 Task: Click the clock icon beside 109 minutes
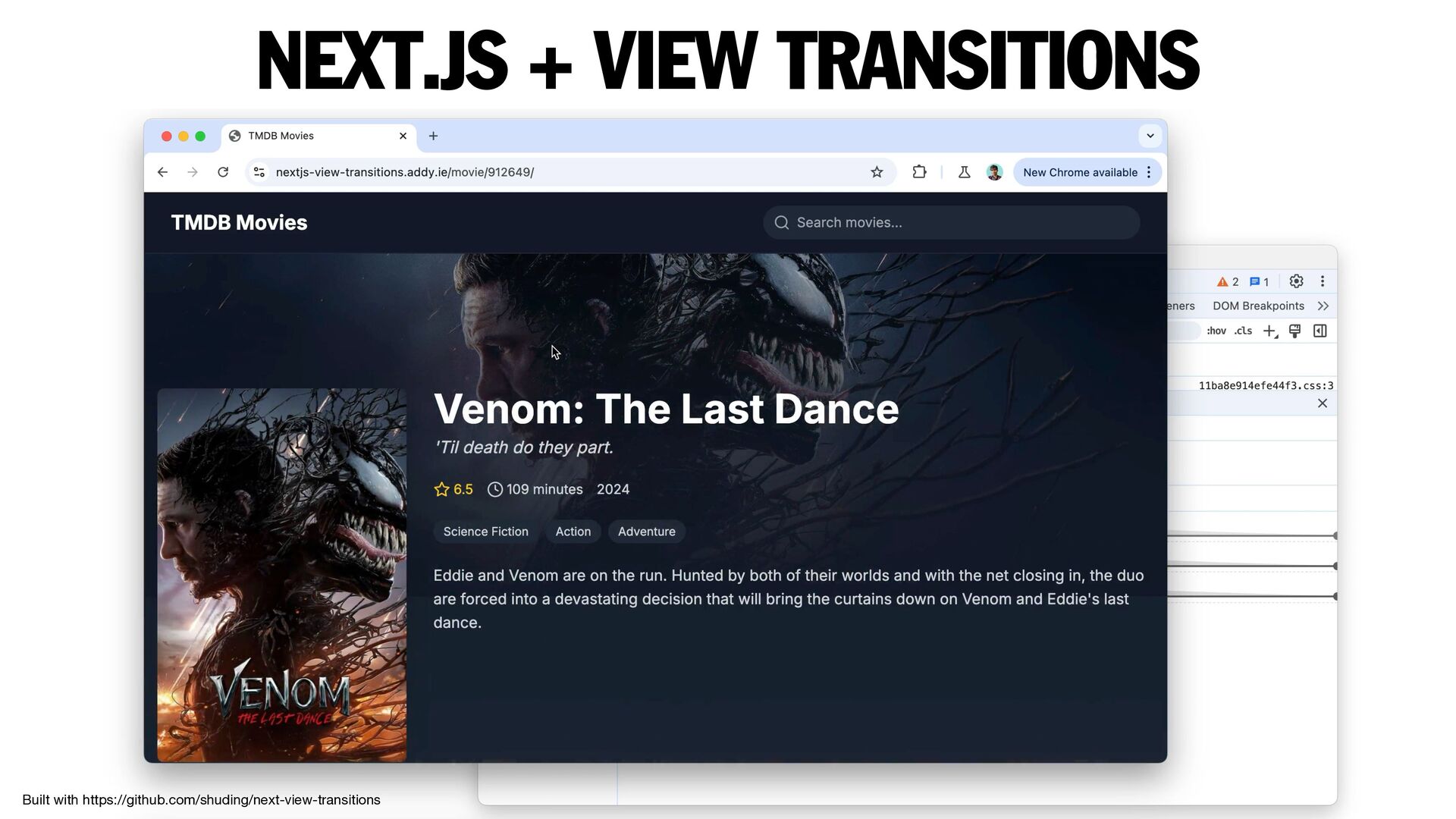(x=494, y=489)
